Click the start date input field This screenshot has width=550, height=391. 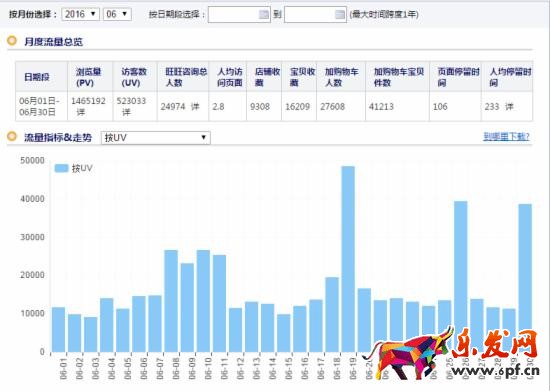pos(239,14)
